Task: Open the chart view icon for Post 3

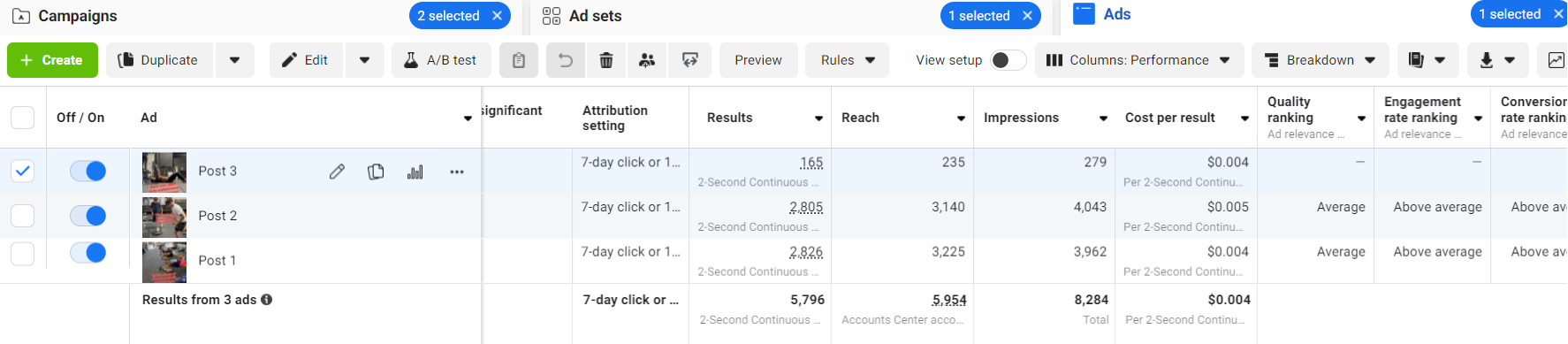Action: pyautogui.click(x=415, y=172)
